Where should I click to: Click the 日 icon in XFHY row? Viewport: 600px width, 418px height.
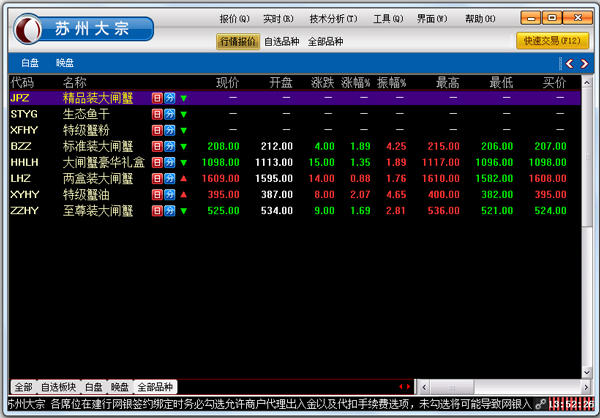click(x=157, y=130)
